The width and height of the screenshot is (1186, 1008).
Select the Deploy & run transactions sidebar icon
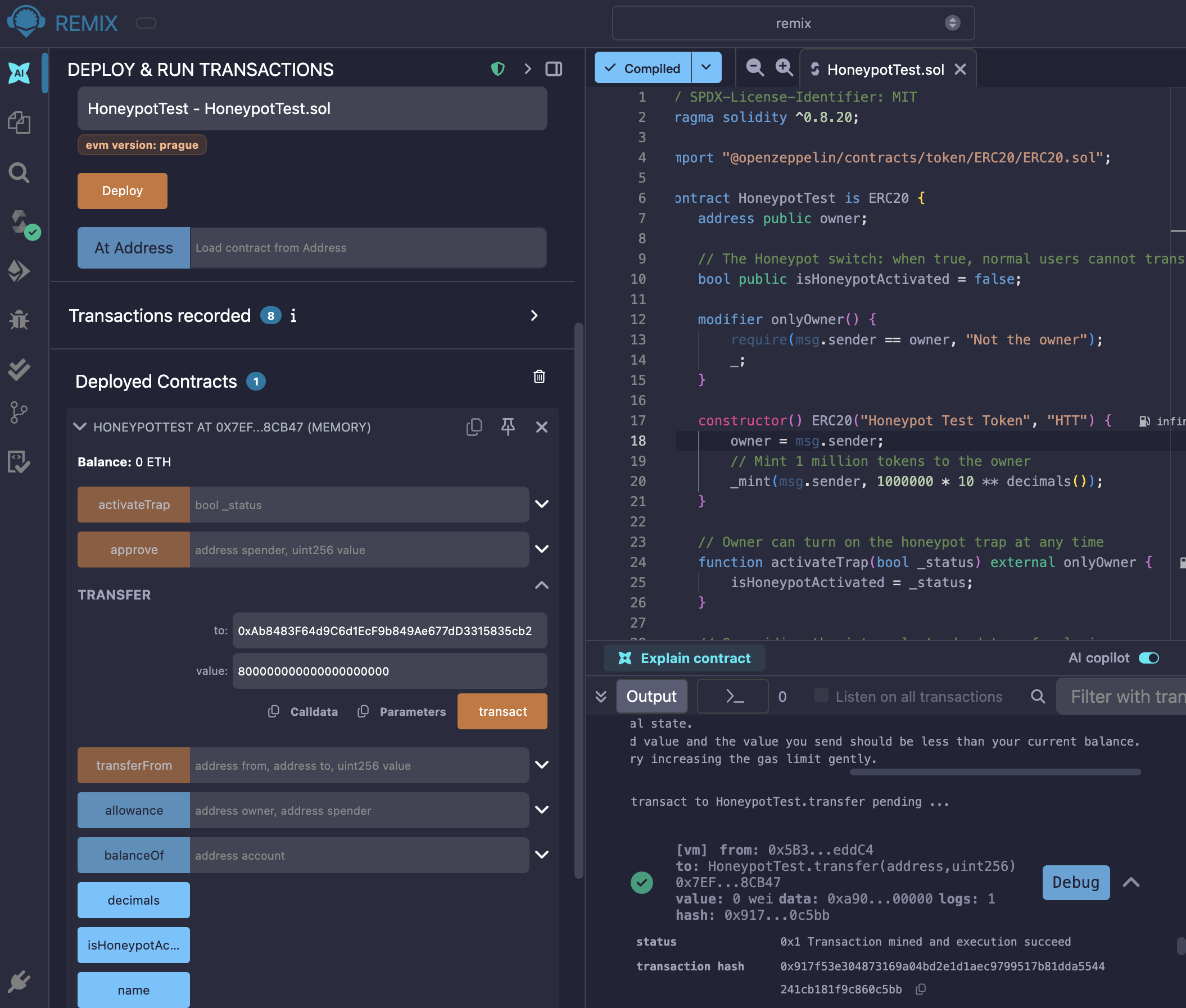click(x=19, y=270)
